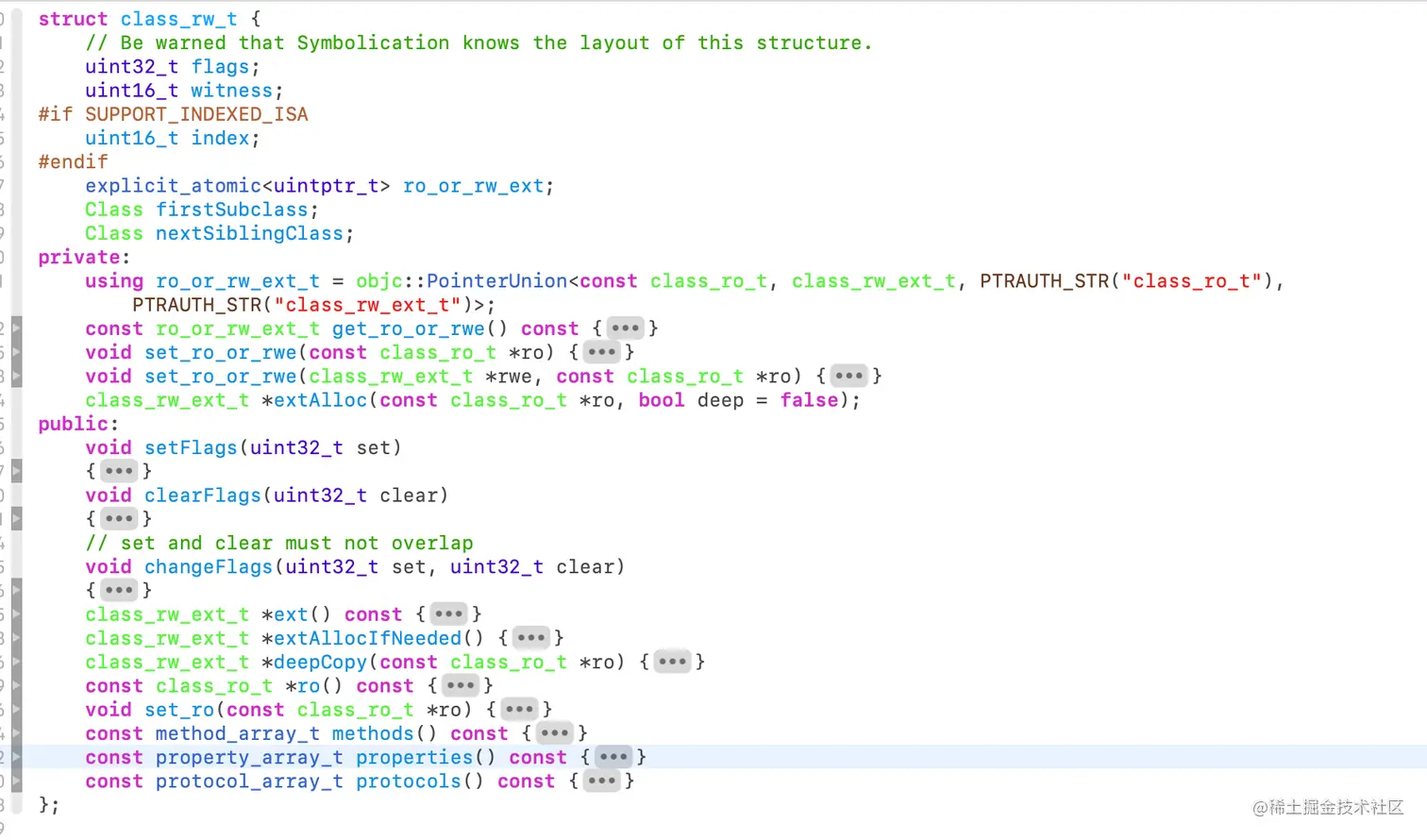Image resolution: width=1427 pixels, height=840 pixels.
Task: Click the #endif directive
Action: (73, 162)
